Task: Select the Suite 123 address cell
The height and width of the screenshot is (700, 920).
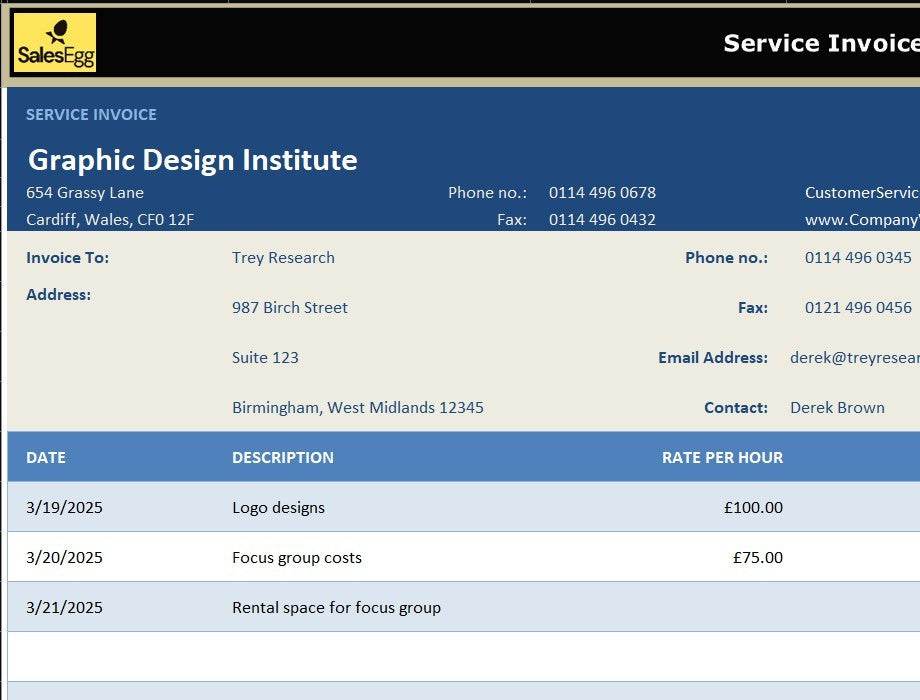Action: point(265,358)
